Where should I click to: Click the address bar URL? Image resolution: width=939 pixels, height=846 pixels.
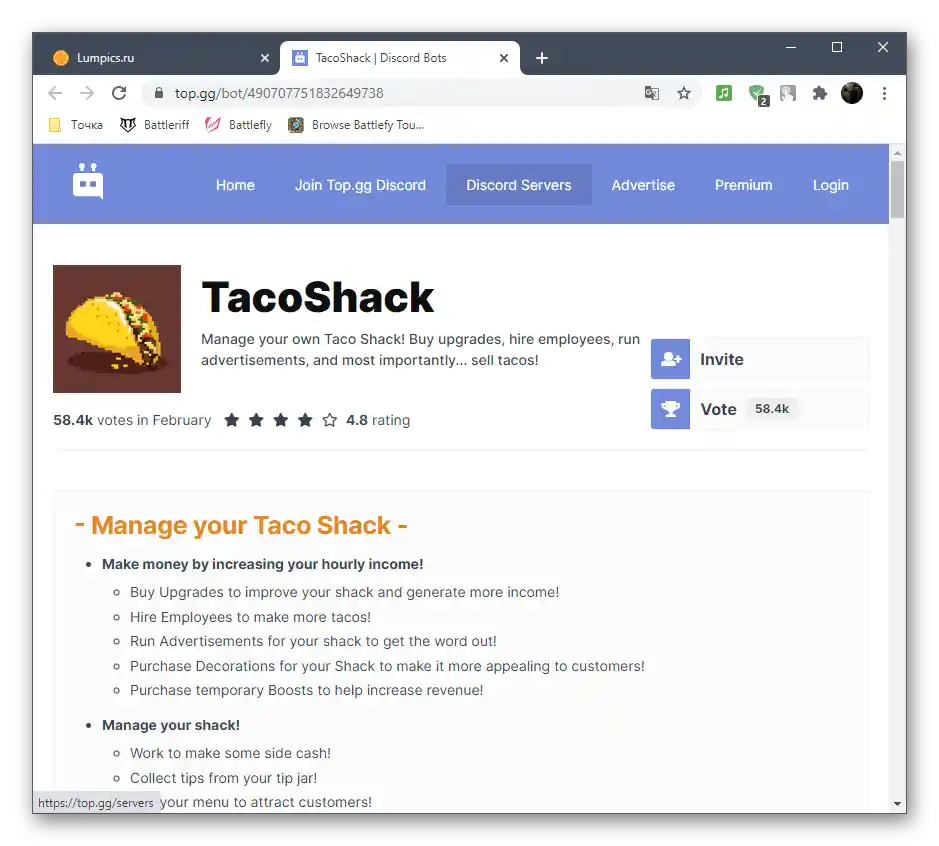pos(279,93)
